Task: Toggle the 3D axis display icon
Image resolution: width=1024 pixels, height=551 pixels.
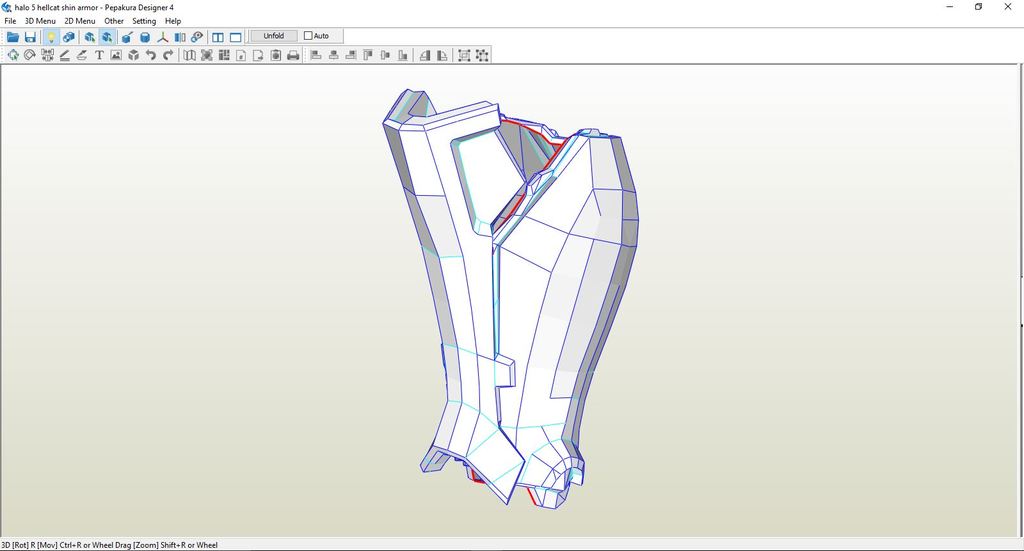Action: (163, 37)
